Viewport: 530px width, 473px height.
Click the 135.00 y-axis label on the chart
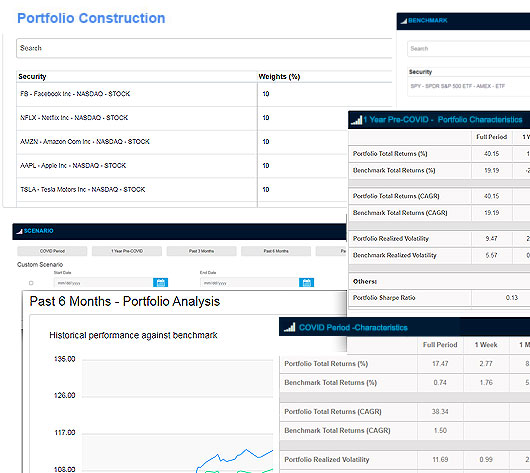click(x=65, y=359)
